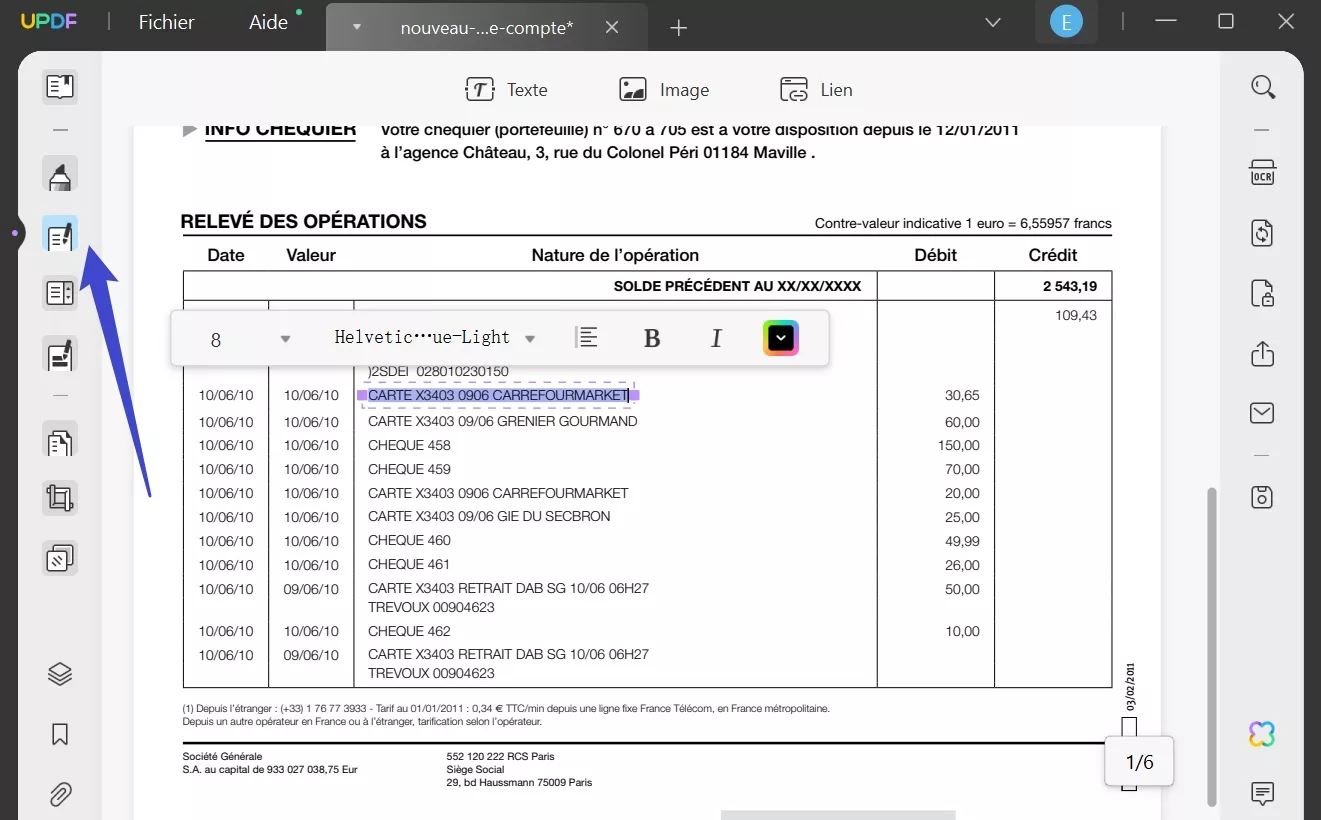Open the Bookmarks panel
The height and width of the screenshot is (820, 1321).
point(60,735)
